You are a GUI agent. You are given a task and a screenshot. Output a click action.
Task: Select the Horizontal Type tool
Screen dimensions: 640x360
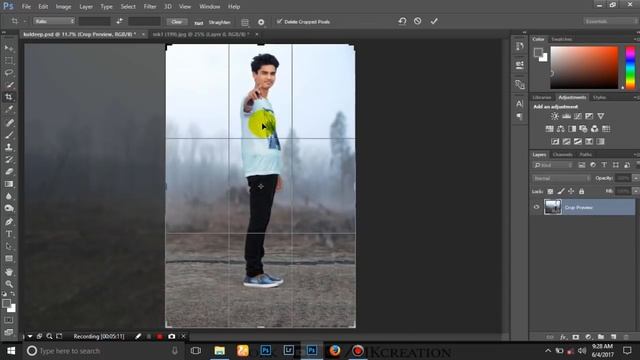click(x=9, y=234)
